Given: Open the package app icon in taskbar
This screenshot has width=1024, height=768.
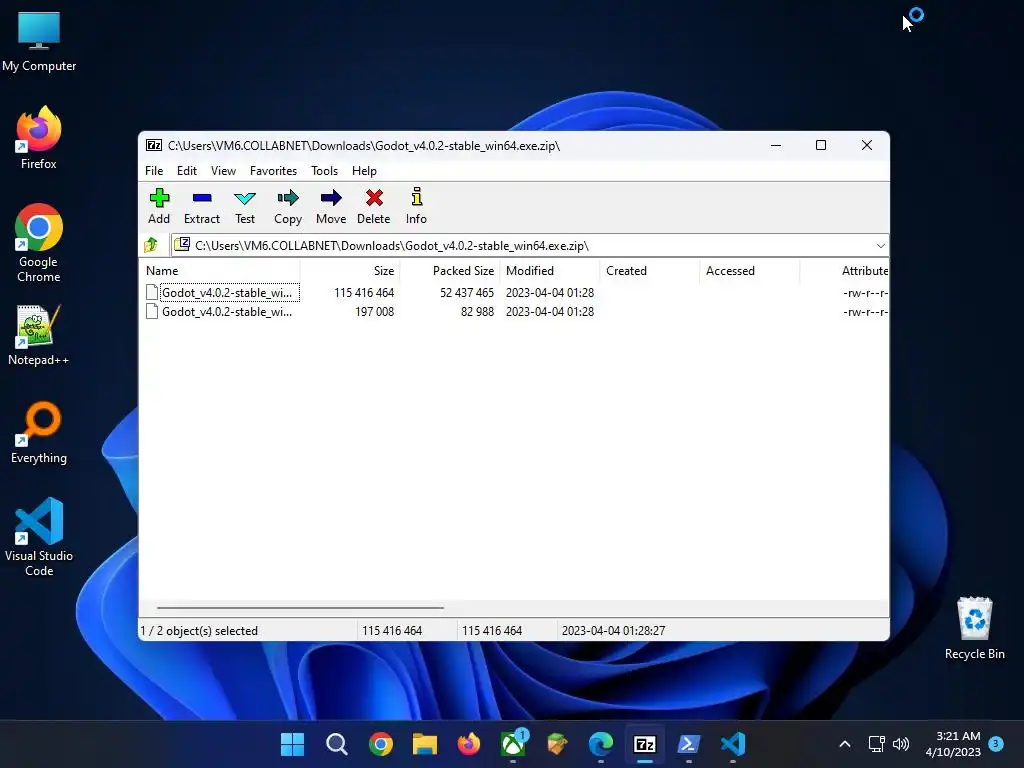Looking at the screenshot, I should (557, 744).
